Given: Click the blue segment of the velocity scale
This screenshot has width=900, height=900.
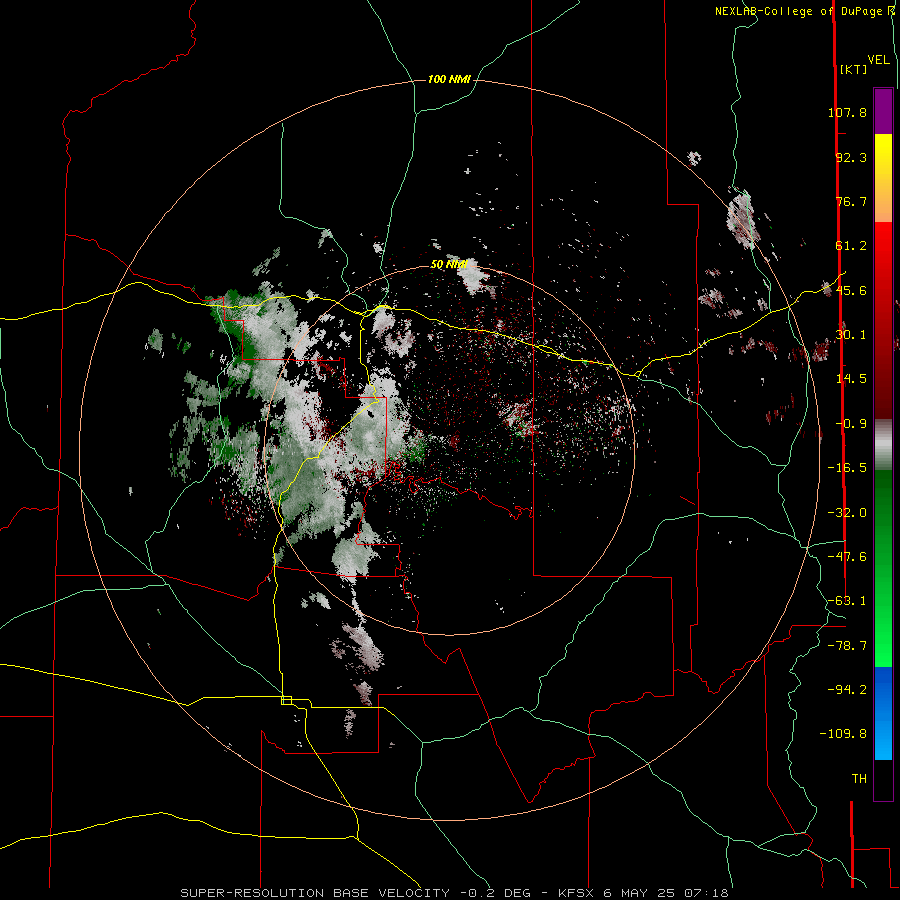Looking at the screenshot, I should point(883,713).
